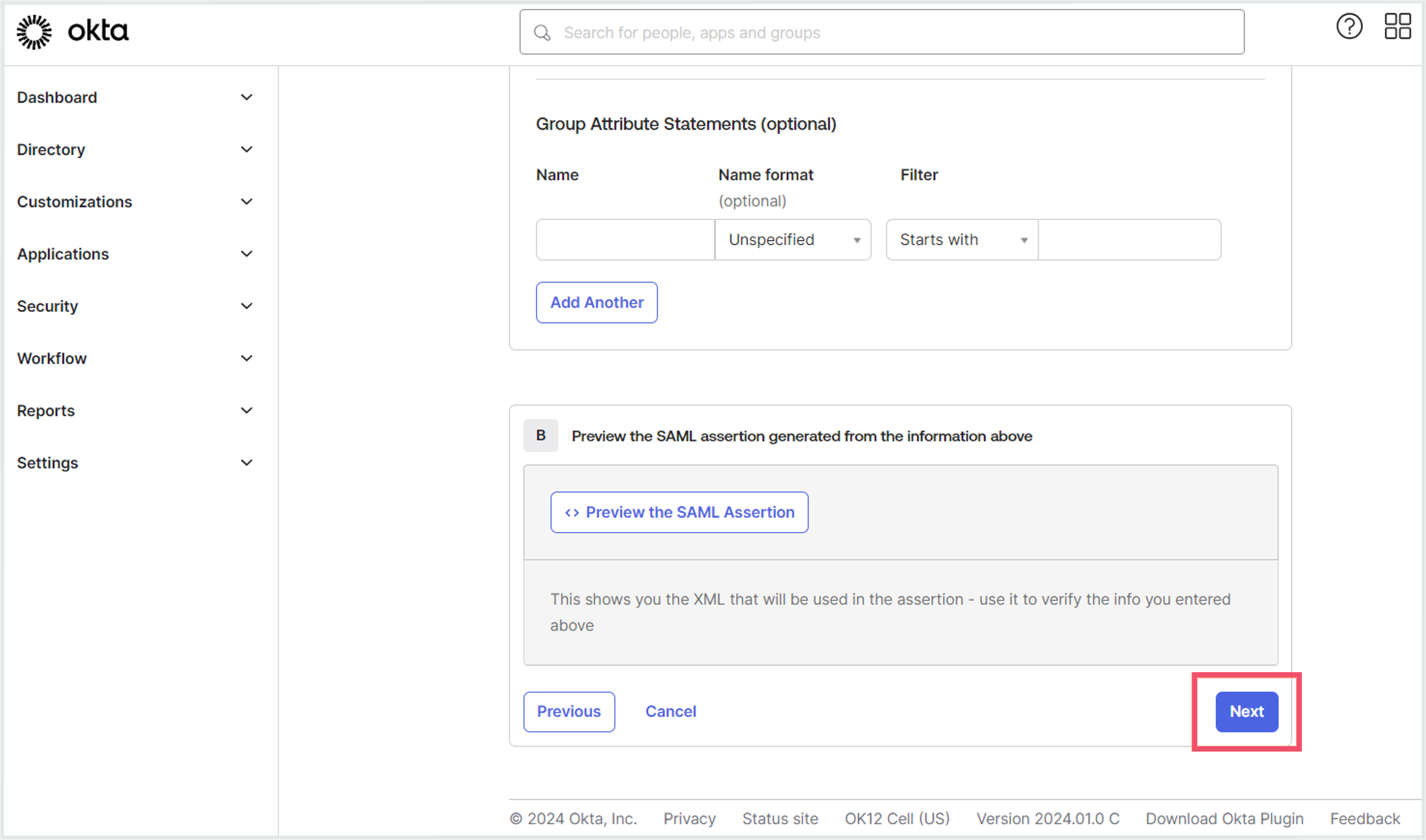The image size is (1426, 840).
Task: Expand the Security sidebar section
Action: (135, 306)
